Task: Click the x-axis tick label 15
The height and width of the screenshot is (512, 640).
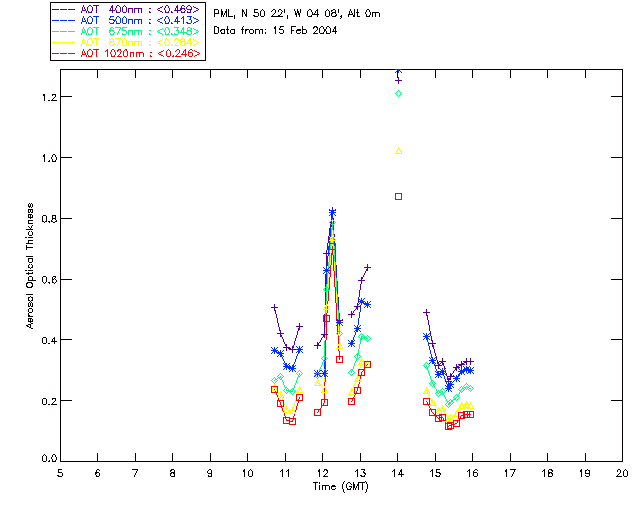Action: pyautogui.click(x=435, y=473)
